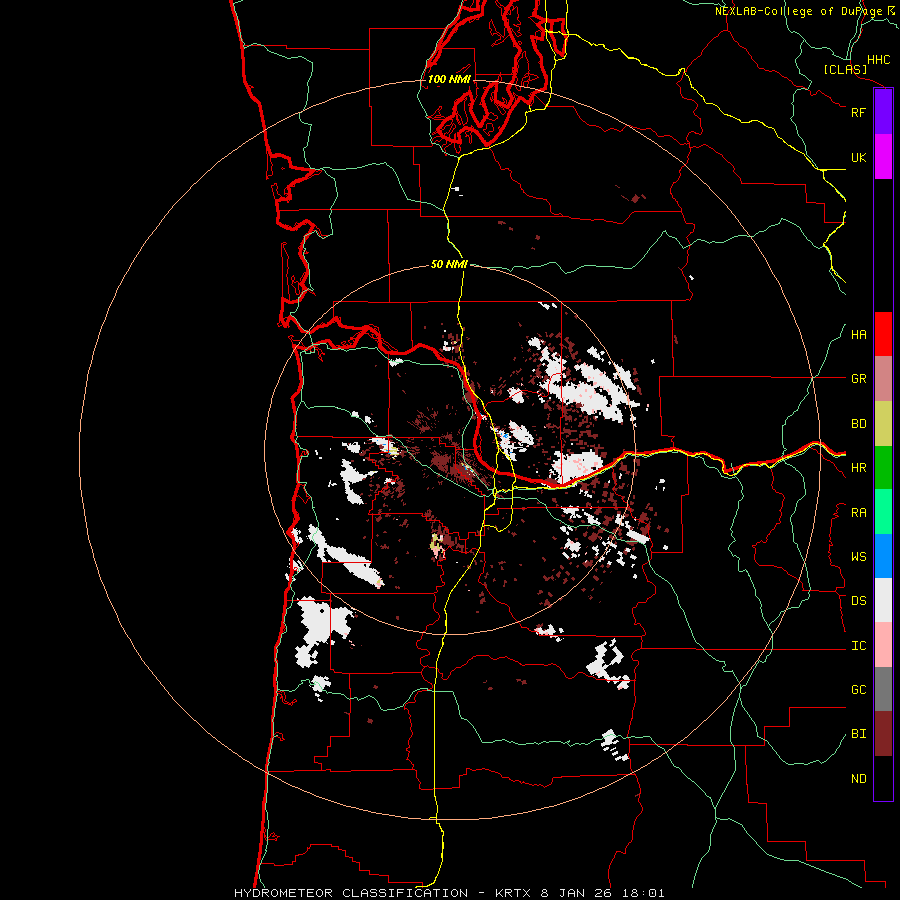Click the ND legend label
The image size is (900, 900).
point(859,779)
